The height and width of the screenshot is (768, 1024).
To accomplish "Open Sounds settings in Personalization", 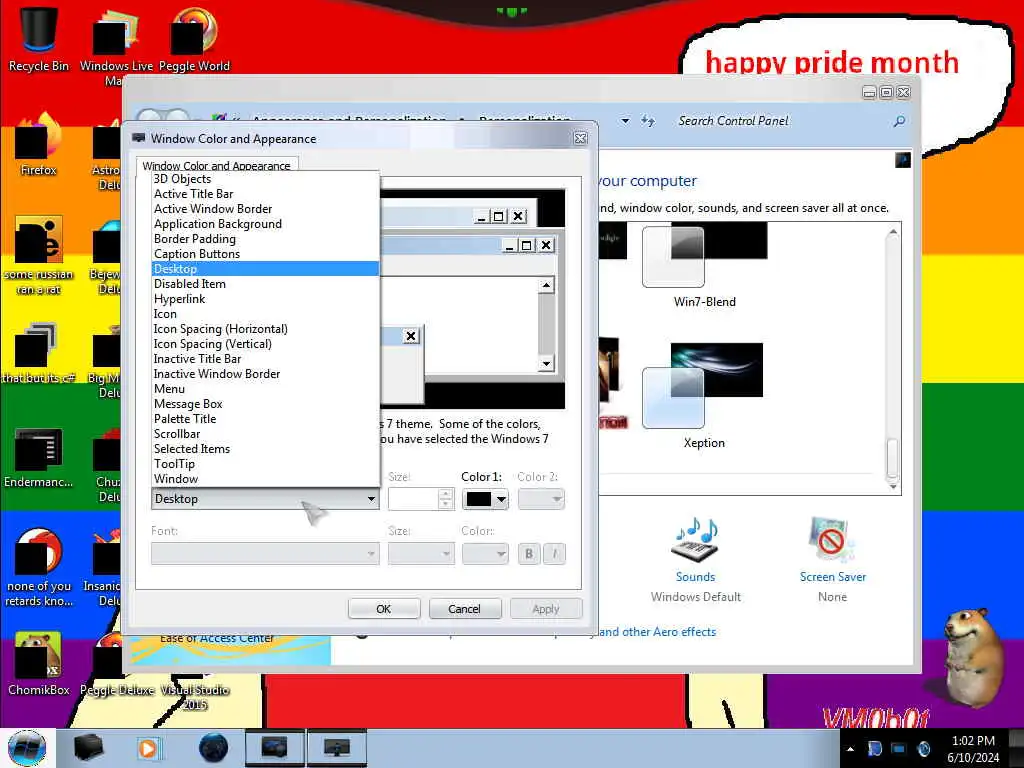I will tap(696, 577).
